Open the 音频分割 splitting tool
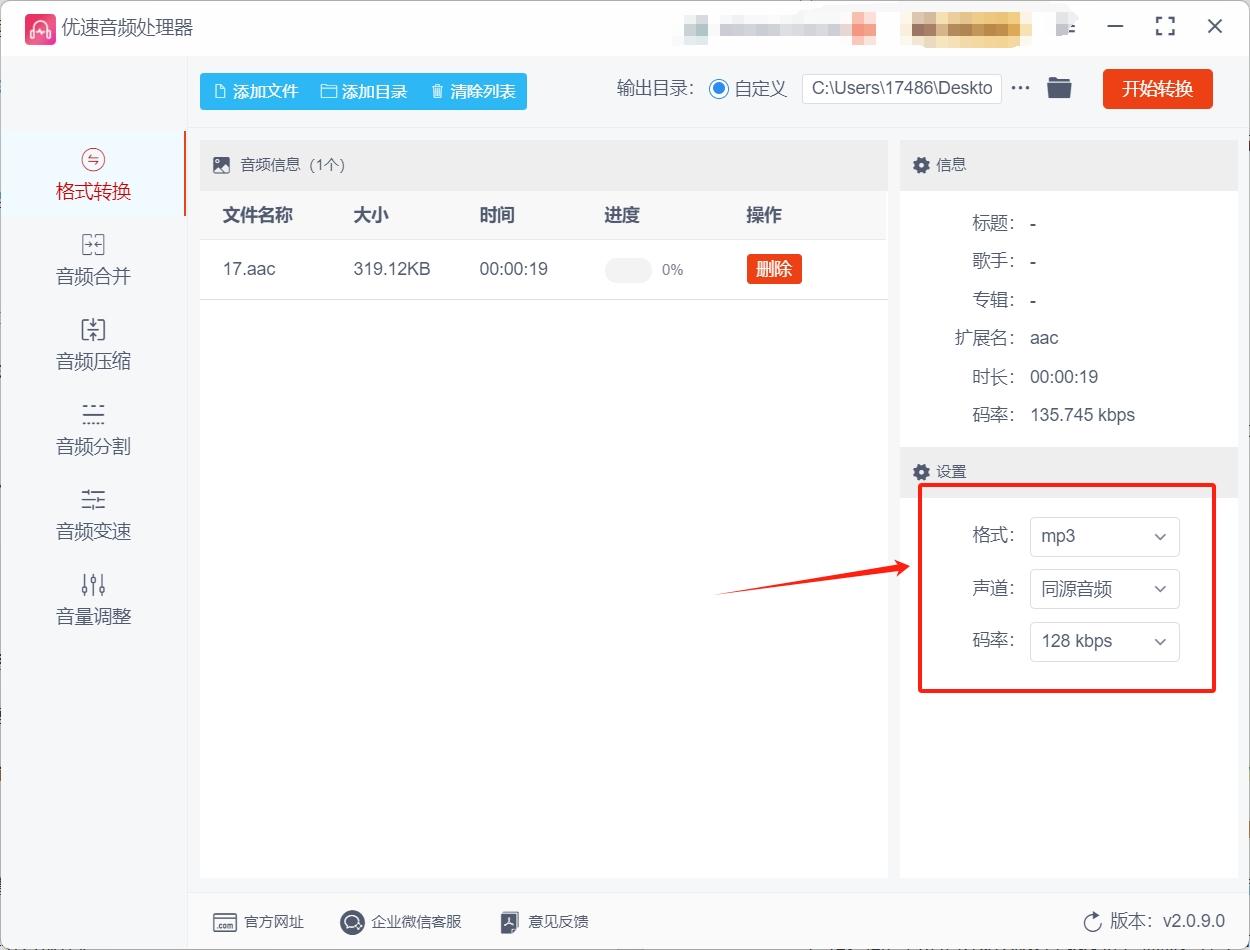This screenshot has height=950, width=1250. tap(92, 429)
